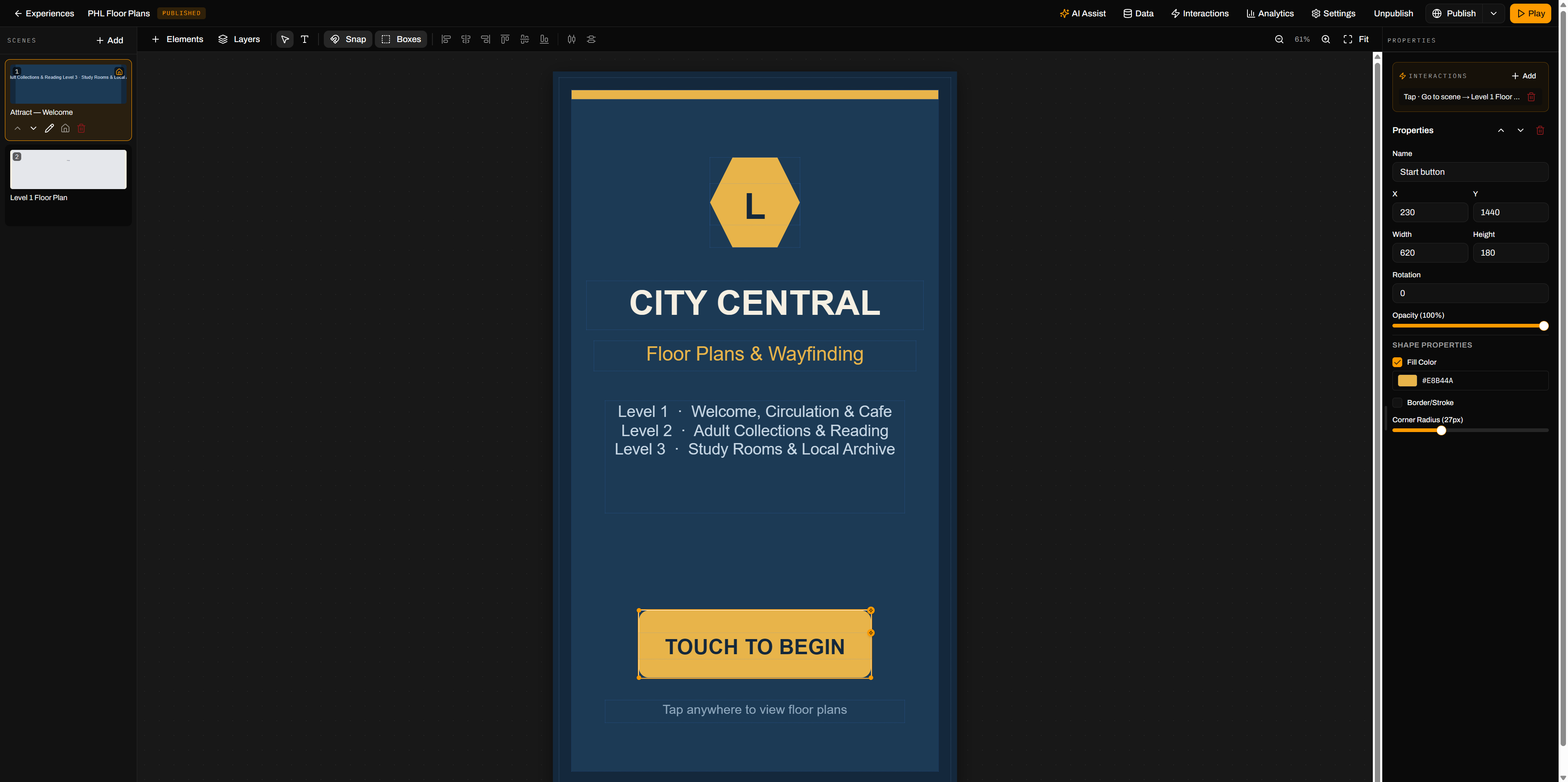Toggle Snap on the toolbar
Image resolution: width=1568 pixels, height=782 pixels.
[x=348, y=40]
